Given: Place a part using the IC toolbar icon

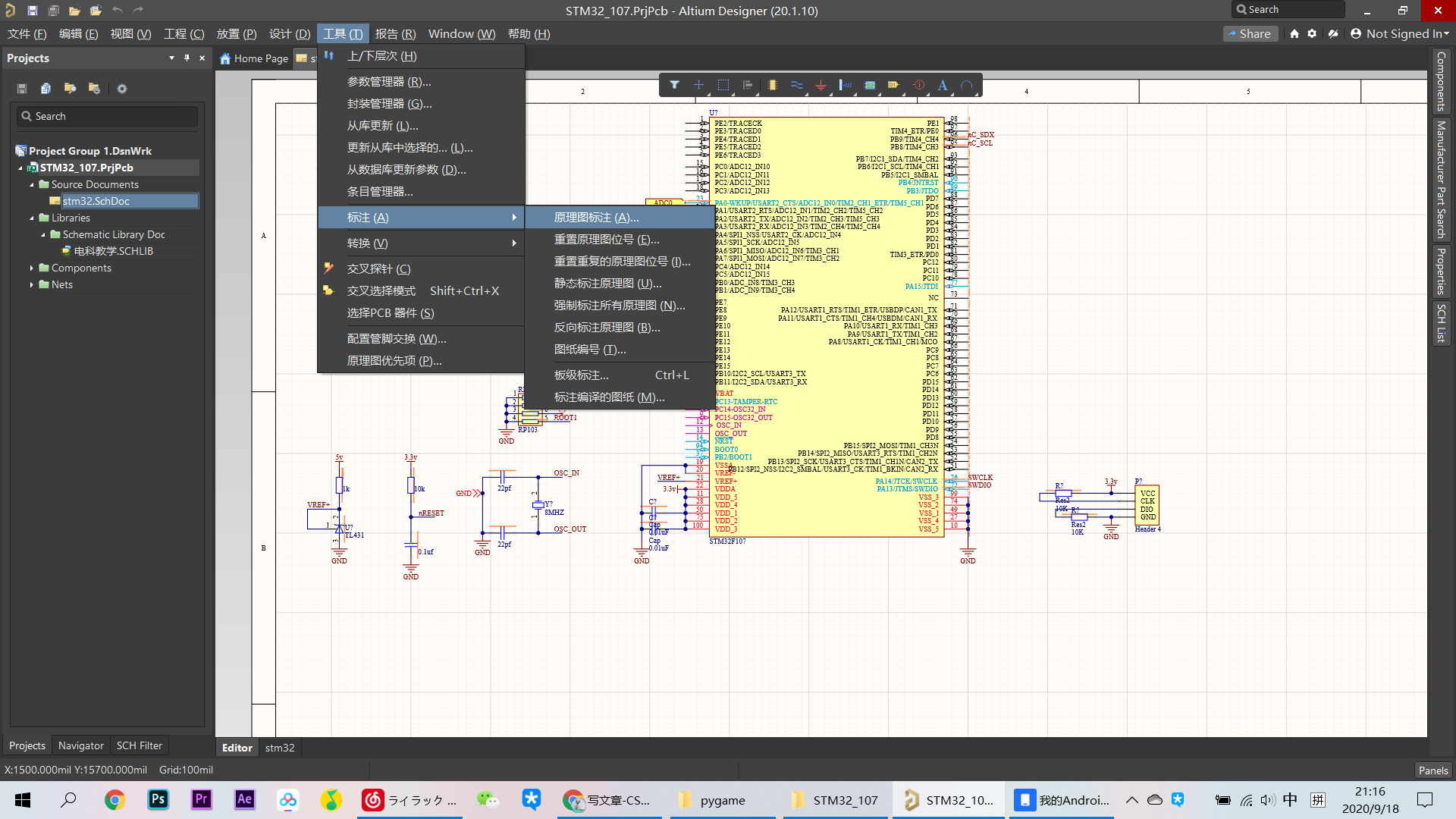Looking at the screenshot, I should [773, 85].
